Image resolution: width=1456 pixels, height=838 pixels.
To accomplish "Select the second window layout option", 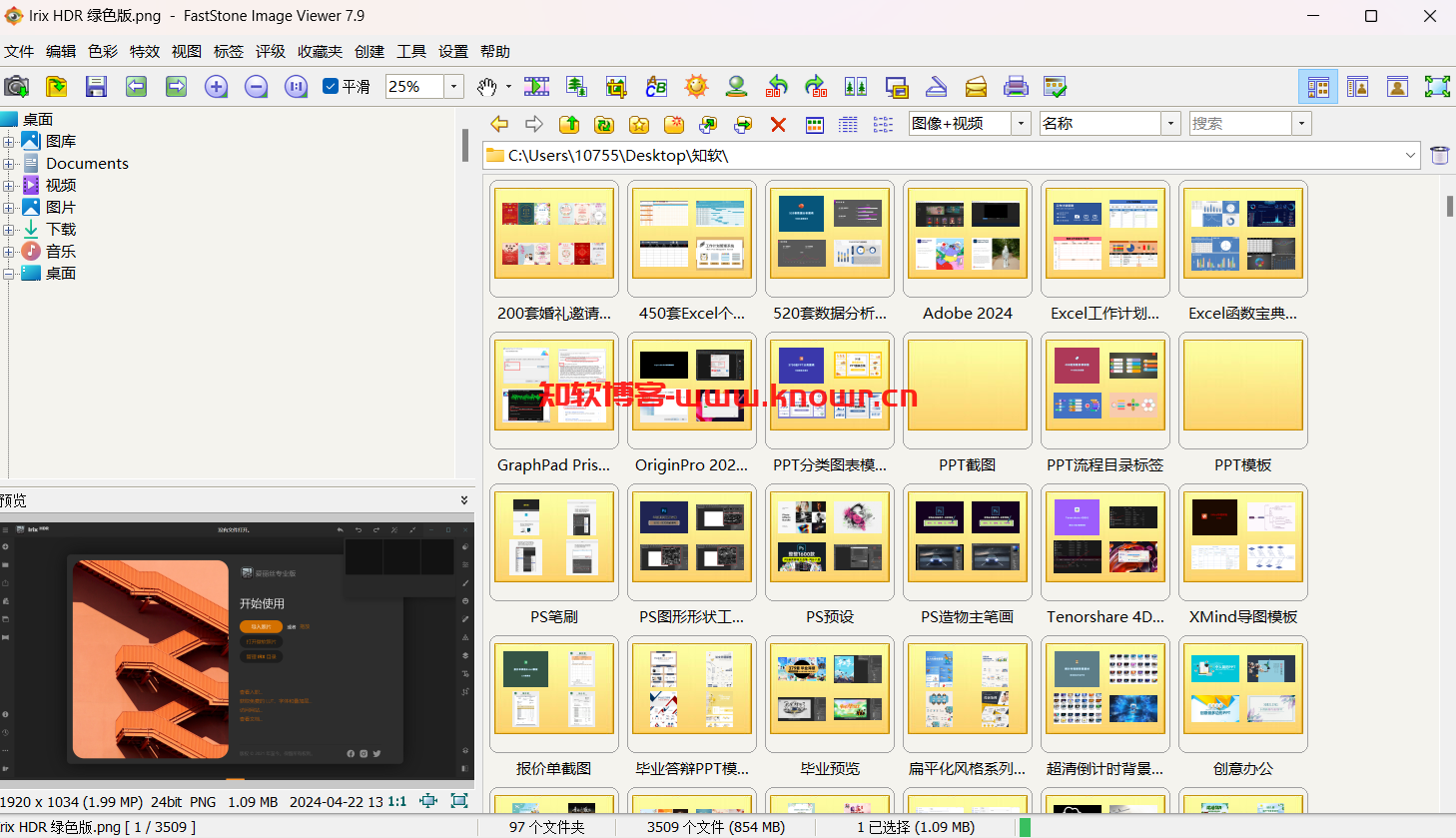I will [1358, 87].
